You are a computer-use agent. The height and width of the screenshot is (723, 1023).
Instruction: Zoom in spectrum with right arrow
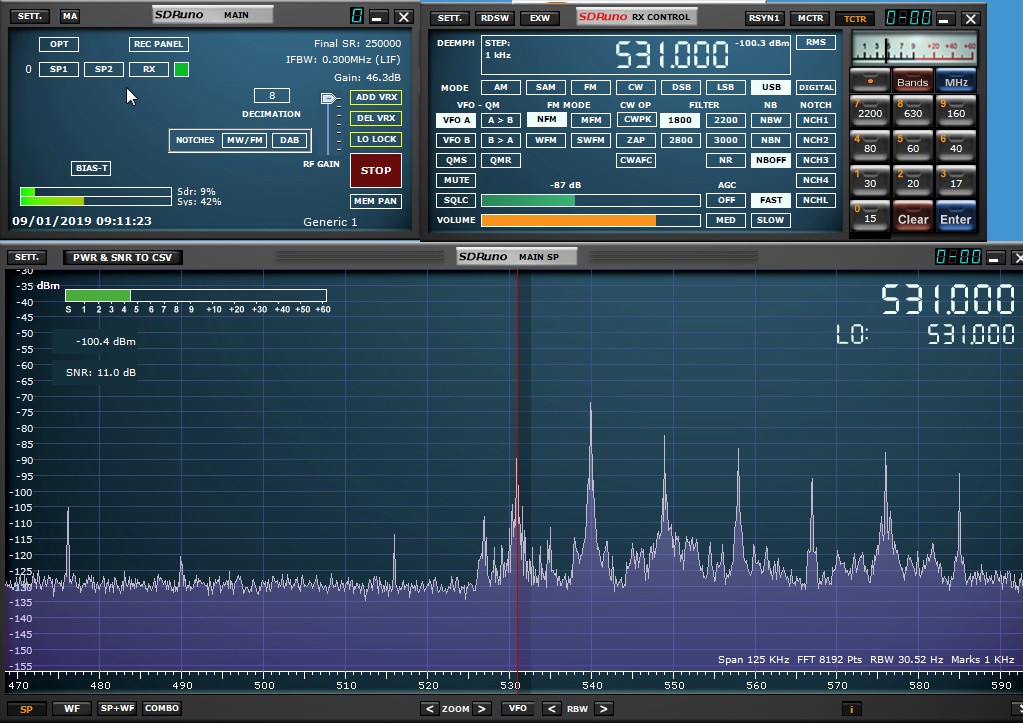(x=481, y=709)
